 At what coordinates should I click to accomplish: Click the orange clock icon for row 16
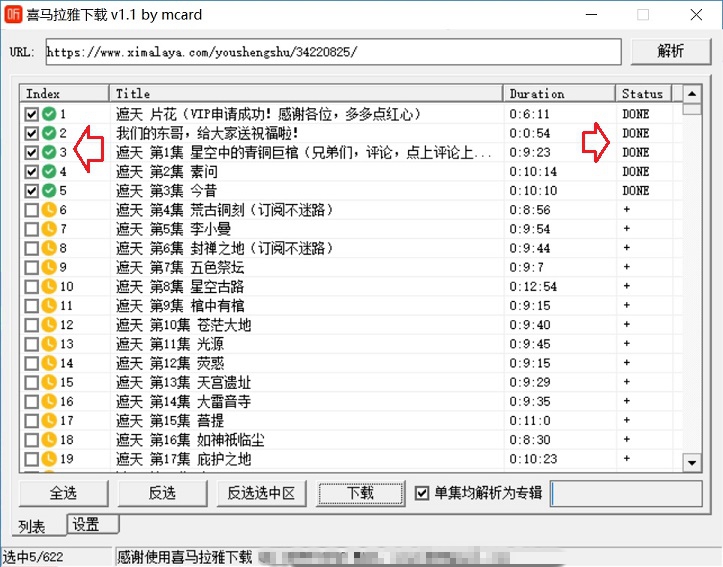(x=49, y=402)
